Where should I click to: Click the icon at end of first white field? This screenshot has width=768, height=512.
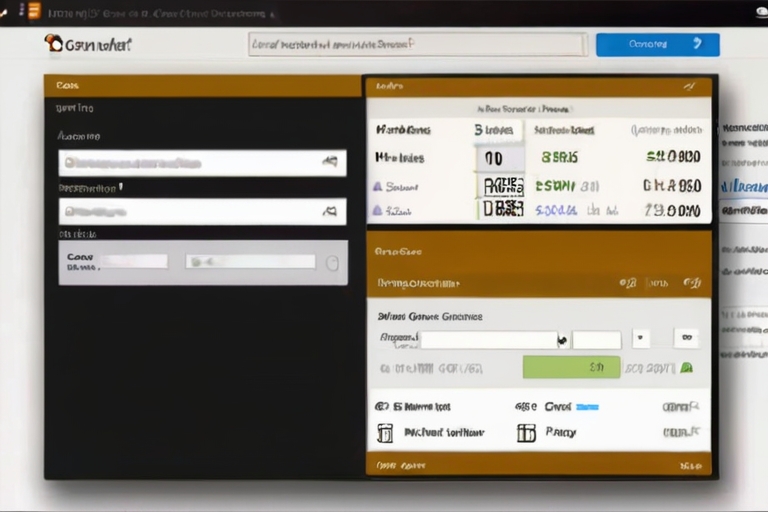point(330,161)
